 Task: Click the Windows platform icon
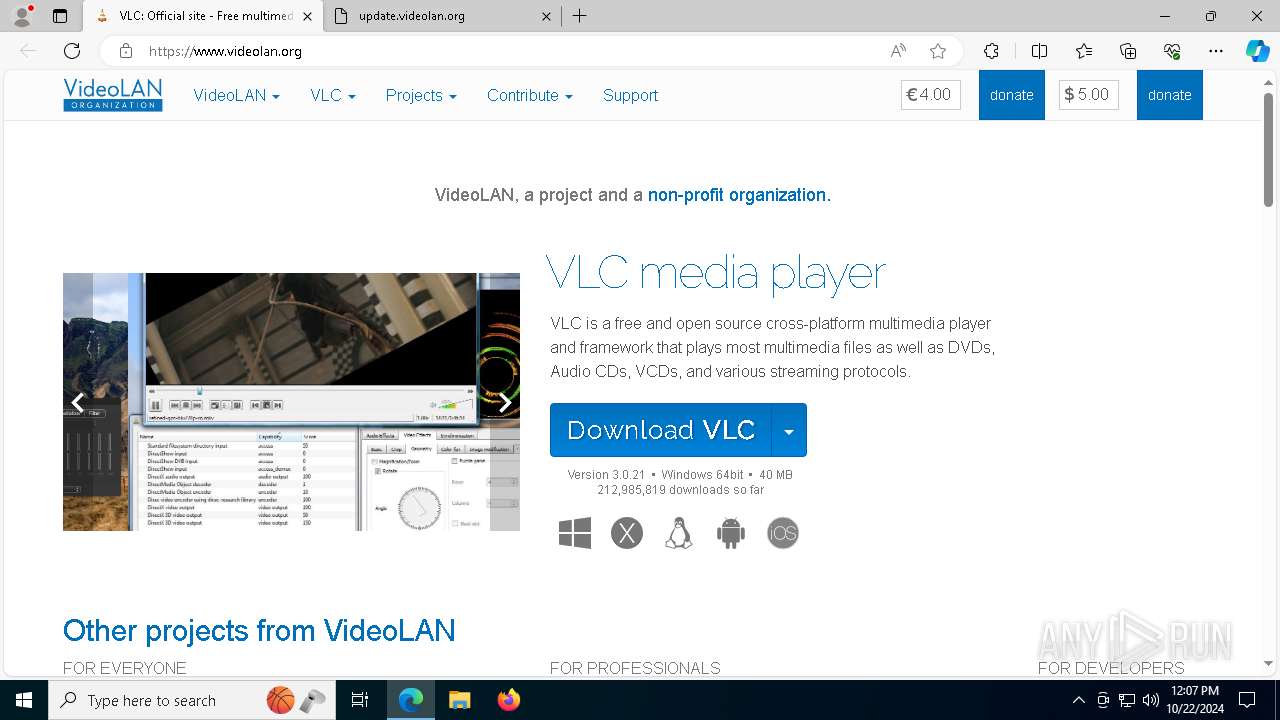tap(575, 533)
